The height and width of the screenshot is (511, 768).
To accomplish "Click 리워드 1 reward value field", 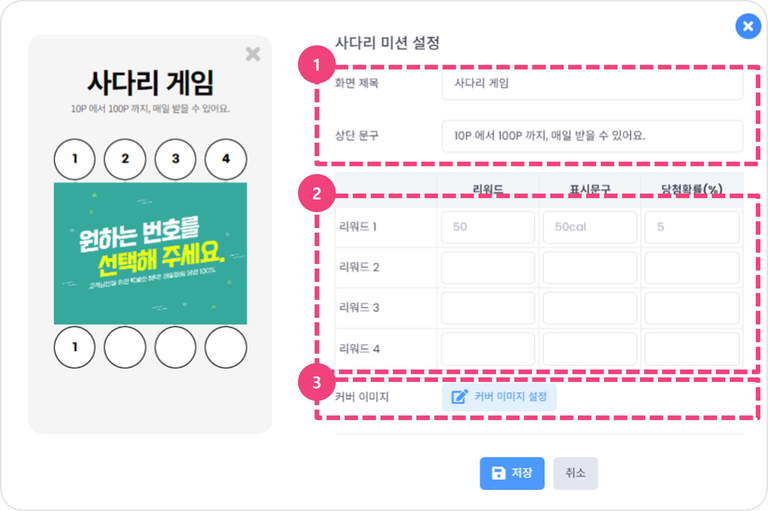I will pos(488,227).
